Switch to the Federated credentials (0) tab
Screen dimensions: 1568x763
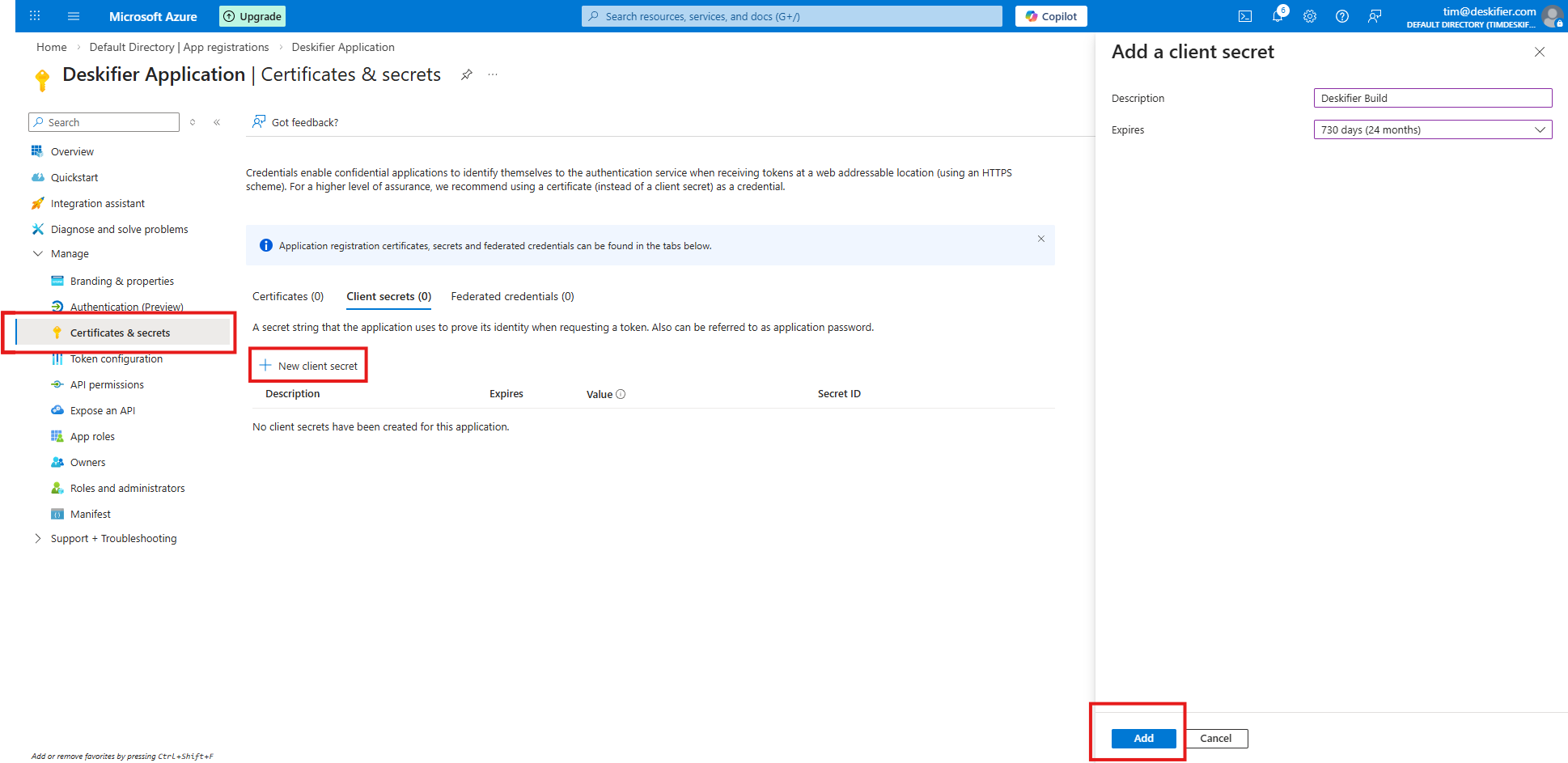click(513, 296)
